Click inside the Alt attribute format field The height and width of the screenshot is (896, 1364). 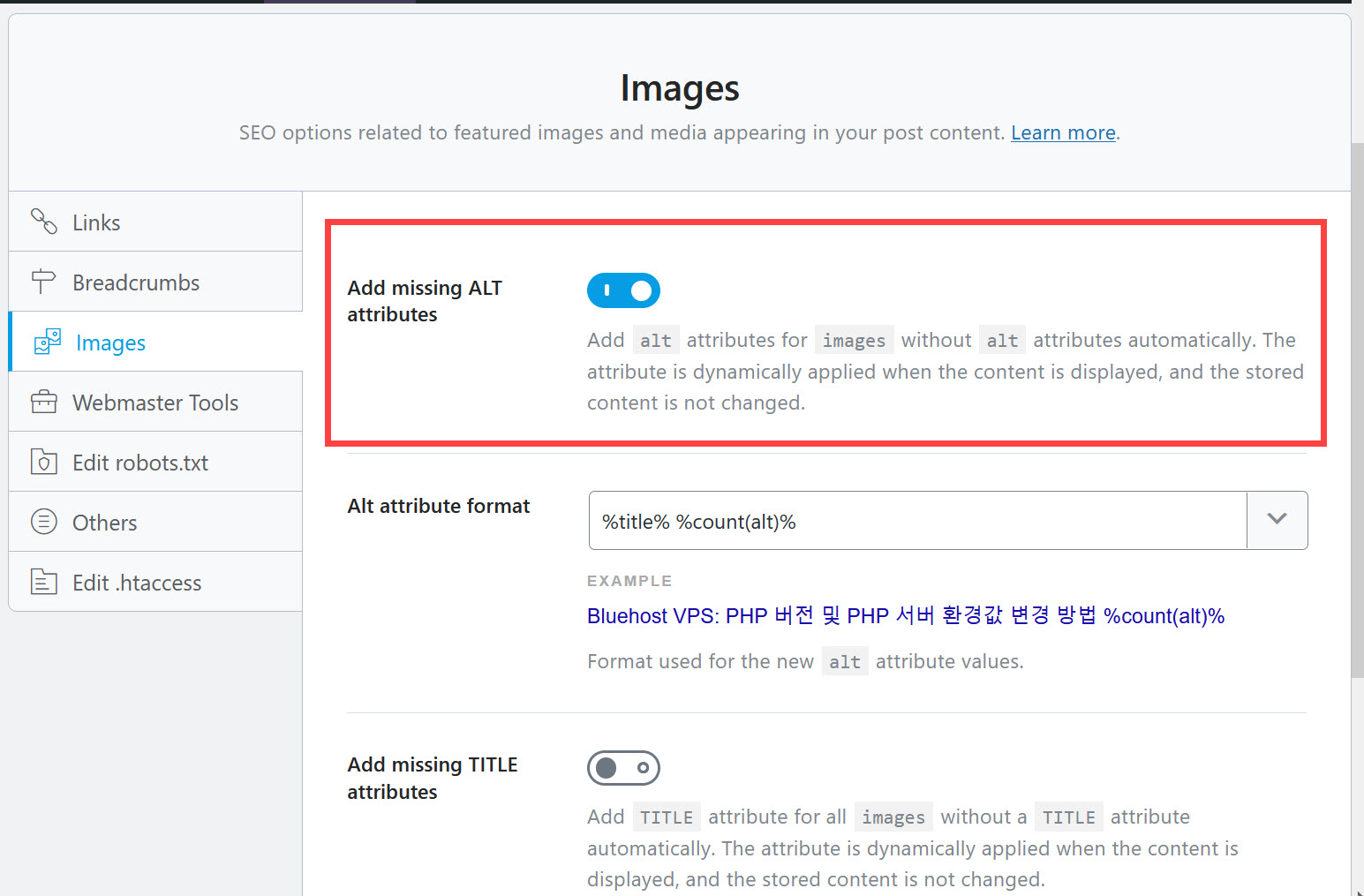(x=883, y=520)
